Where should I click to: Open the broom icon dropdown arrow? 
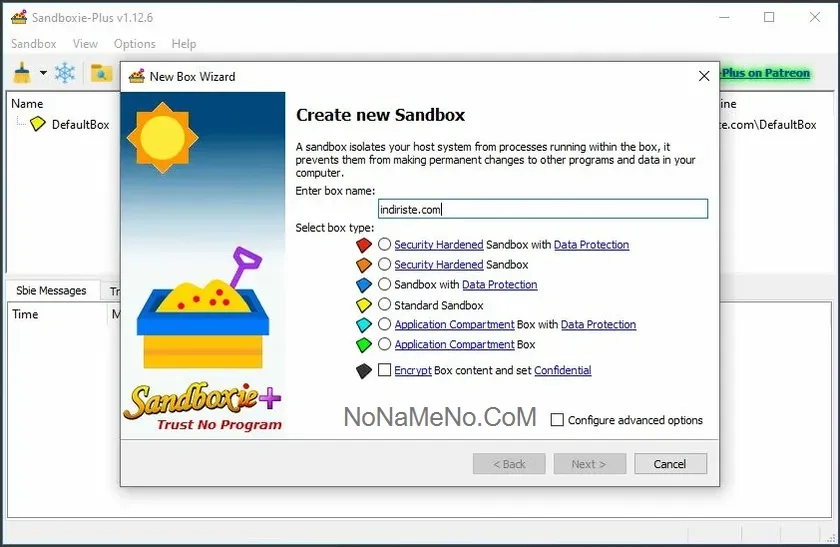click(x=43, y=74)
